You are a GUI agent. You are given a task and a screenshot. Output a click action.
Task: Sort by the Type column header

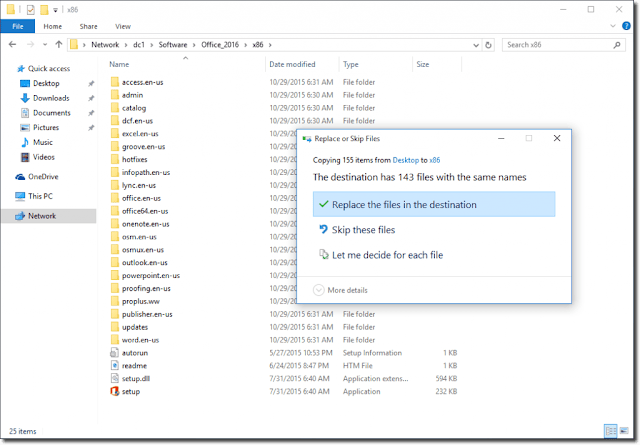tap(350, 65)
